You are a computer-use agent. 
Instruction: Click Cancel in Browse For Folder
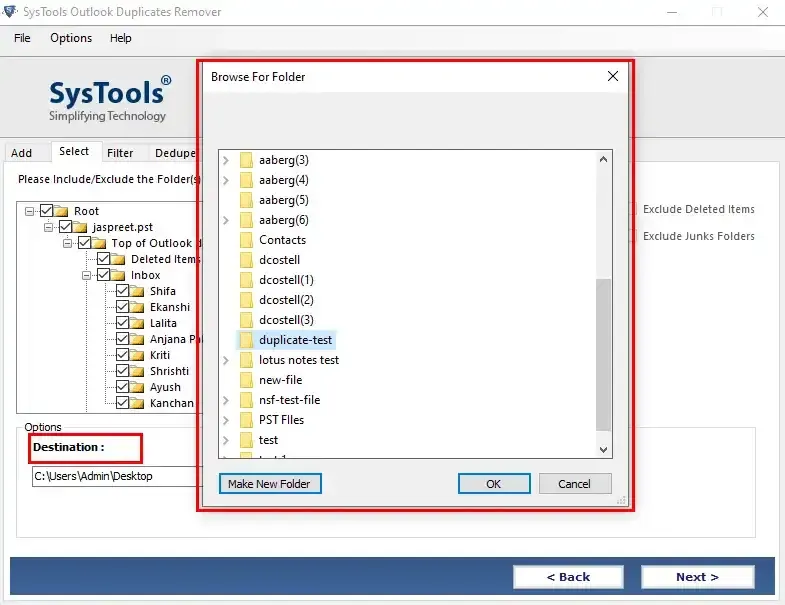pos(575,484)
